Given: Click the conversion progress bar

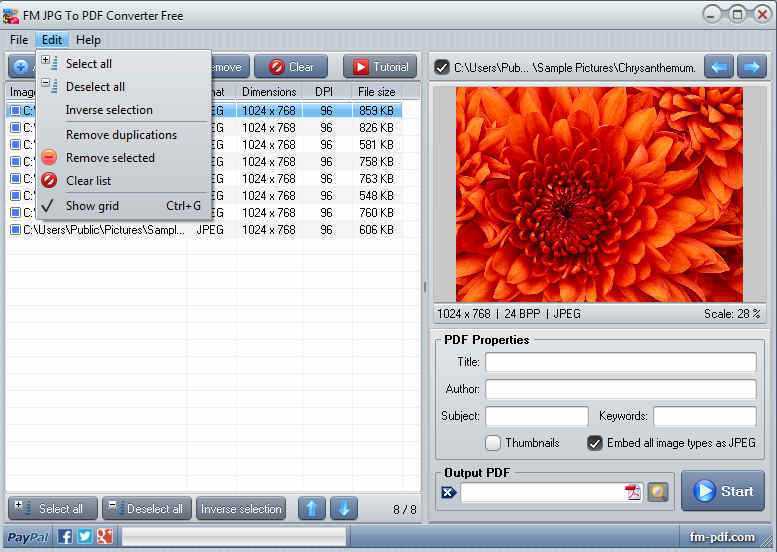Looking at the screenshot, I should pyautogui.click(x=234, y=537).
